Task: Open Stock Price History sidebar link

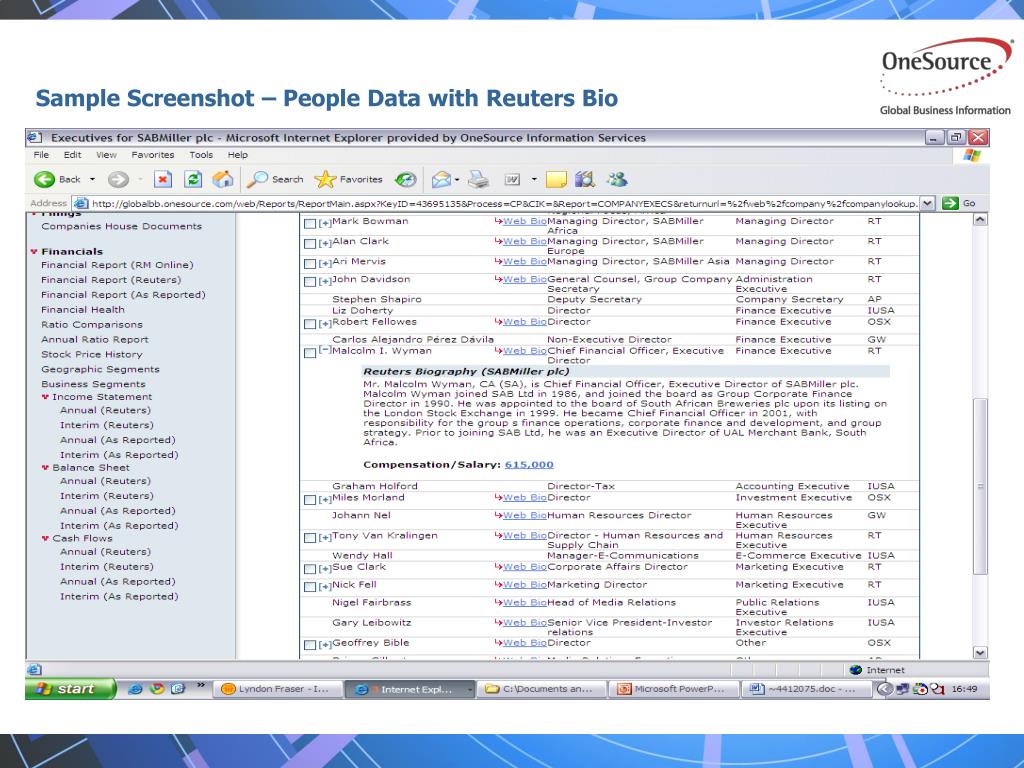Action: coord(91,355)
